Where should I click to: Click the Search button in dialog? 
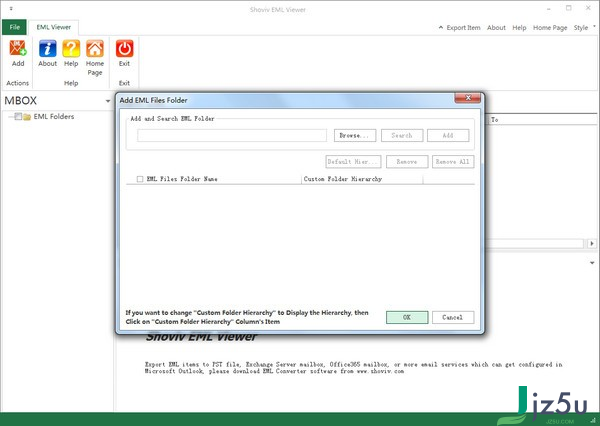pyautogui.click(x=402, y=135)
